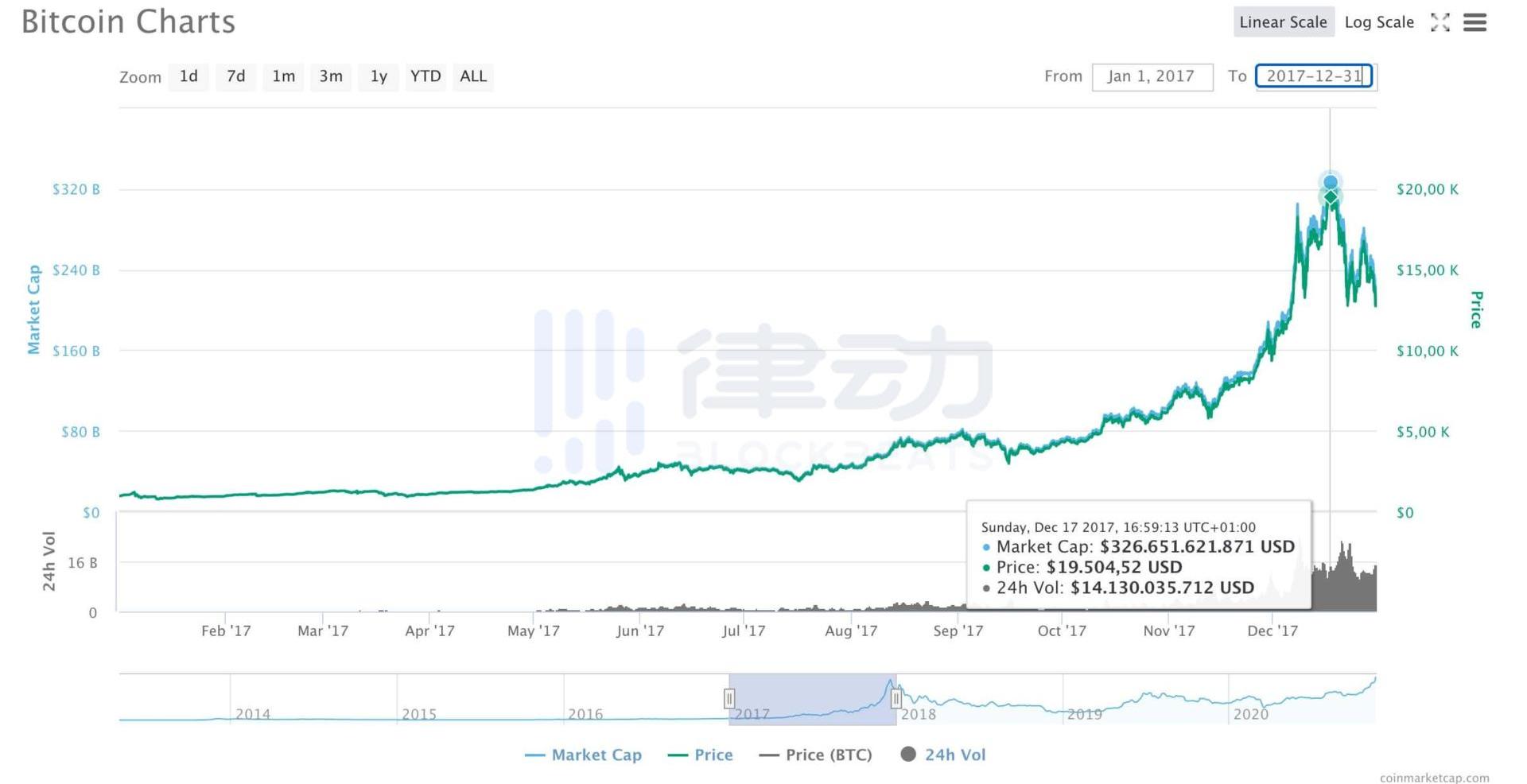Screen dimensions: 1527x784
Task: Switch to Linear Scale
Action: pyautogui.click(x=1282, y=22)
